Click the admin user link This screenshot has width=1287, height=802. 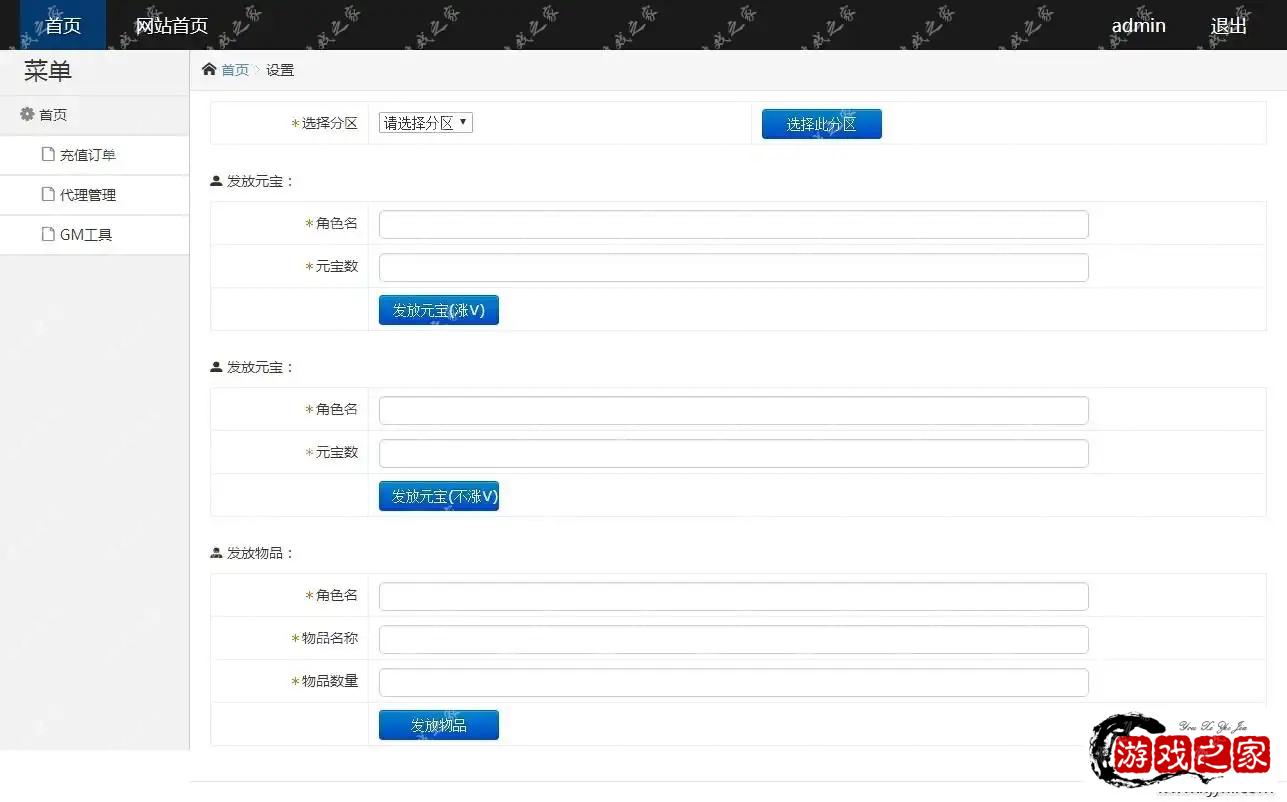[x=1138, y=25]
